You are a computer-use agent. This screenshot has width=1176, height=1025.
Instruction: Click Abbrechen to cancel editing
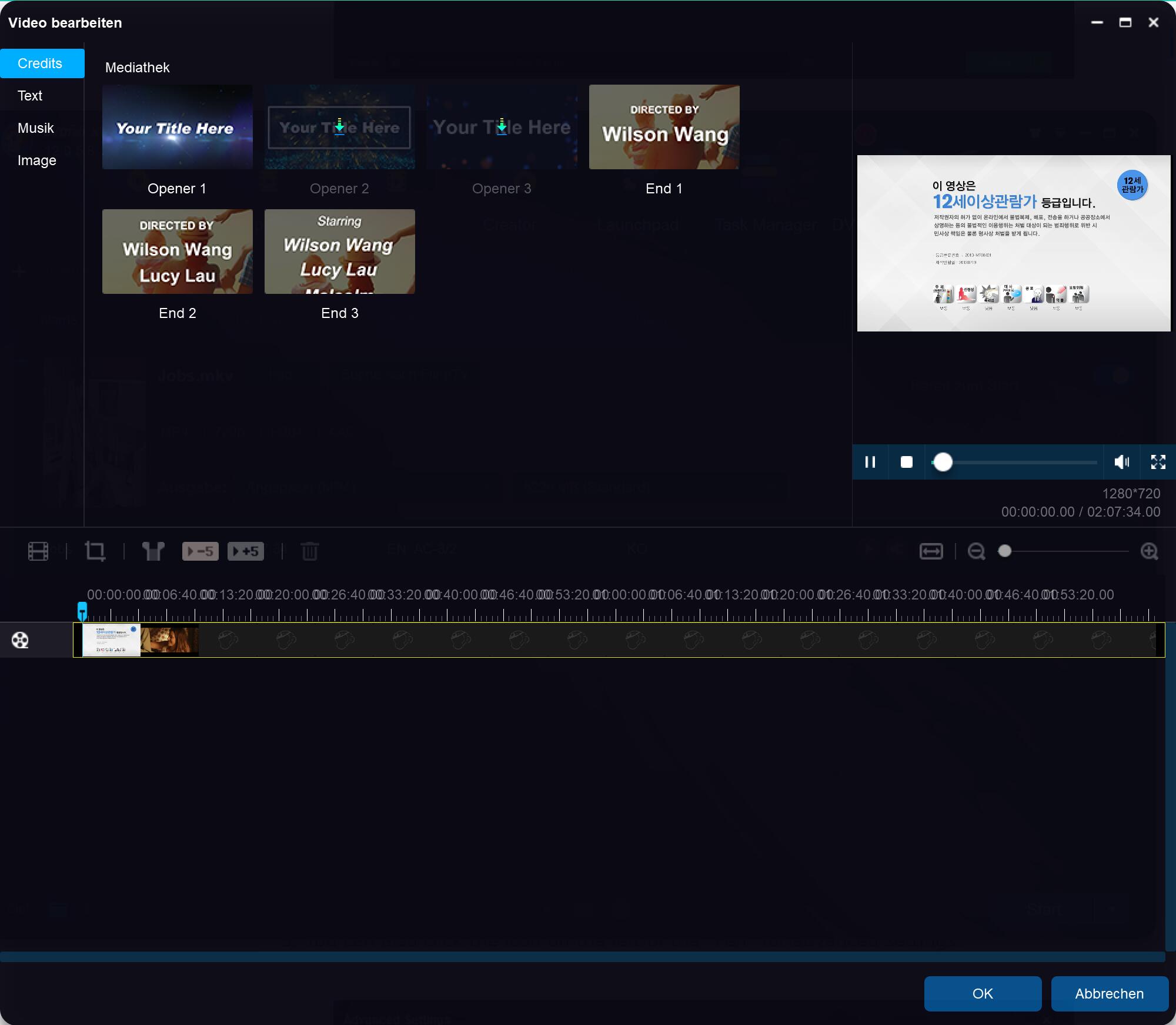click(1109, 993)
